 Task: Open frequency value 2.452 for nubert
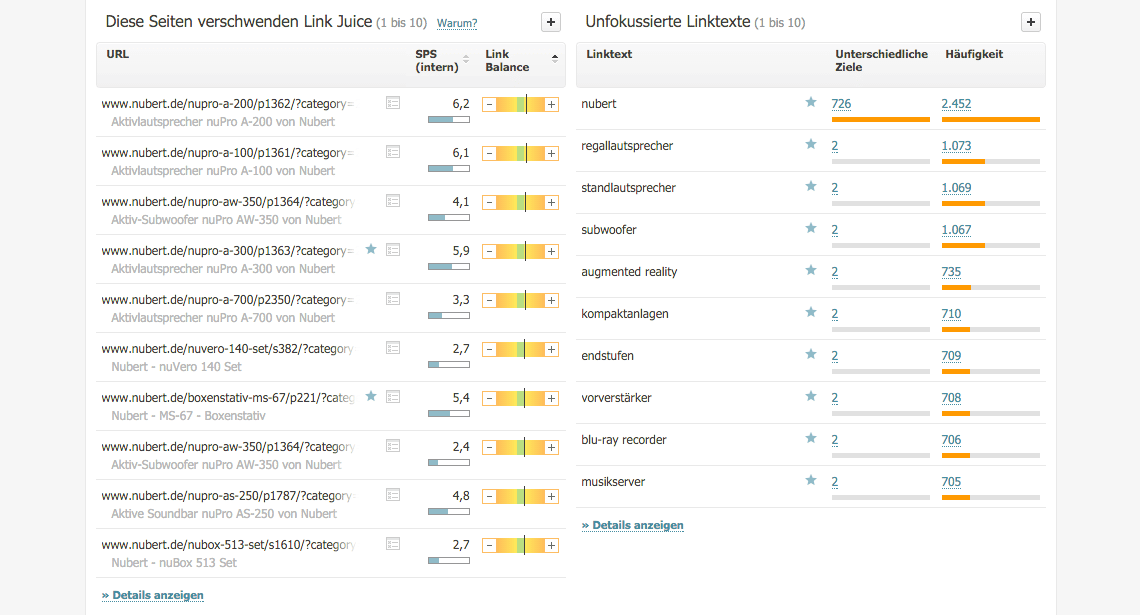coord(956,104)
